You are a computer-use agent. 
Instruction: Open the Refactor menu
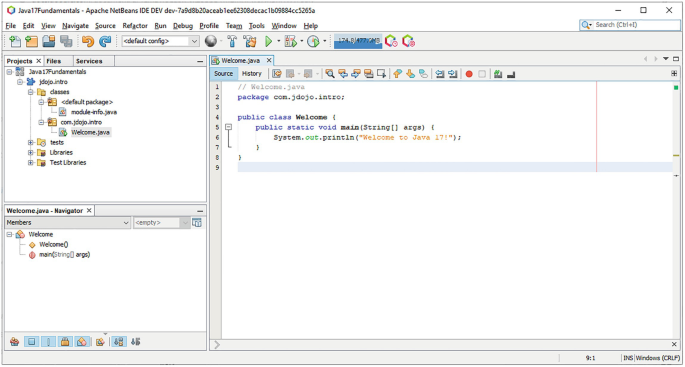pos(135,26)
